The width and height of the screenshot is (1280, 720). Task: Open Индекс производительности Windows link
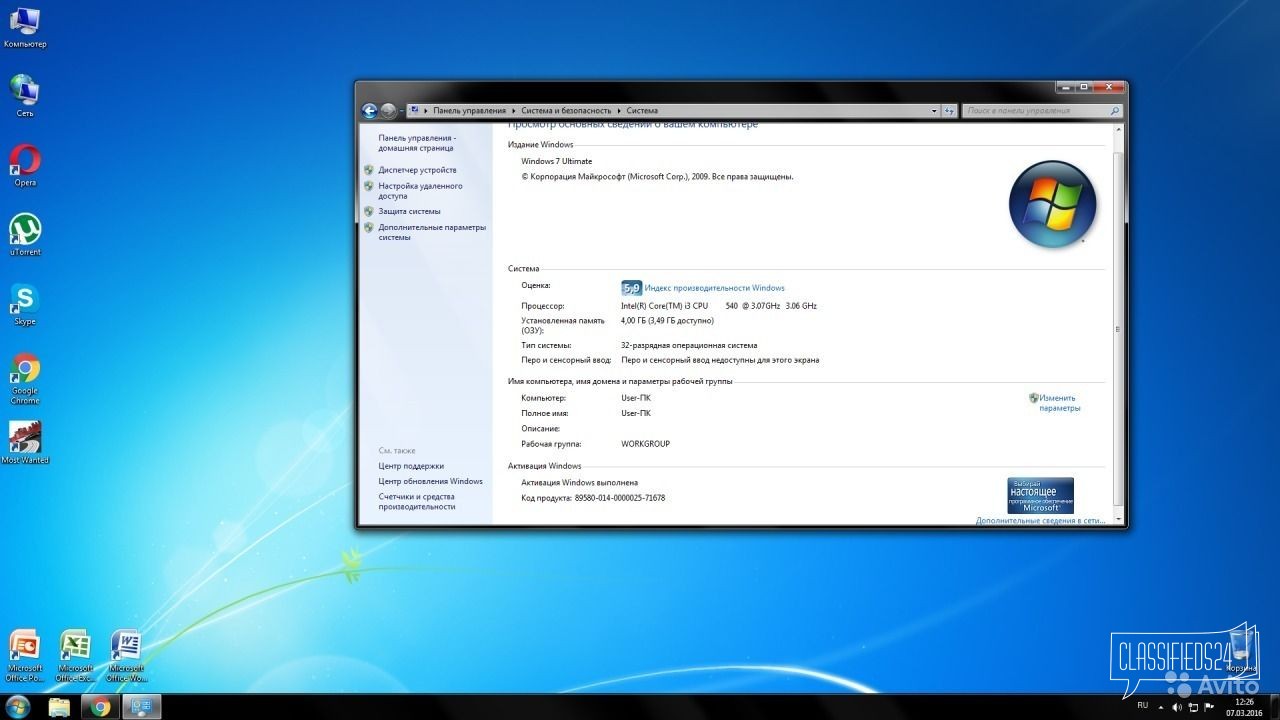coord(714,288)
